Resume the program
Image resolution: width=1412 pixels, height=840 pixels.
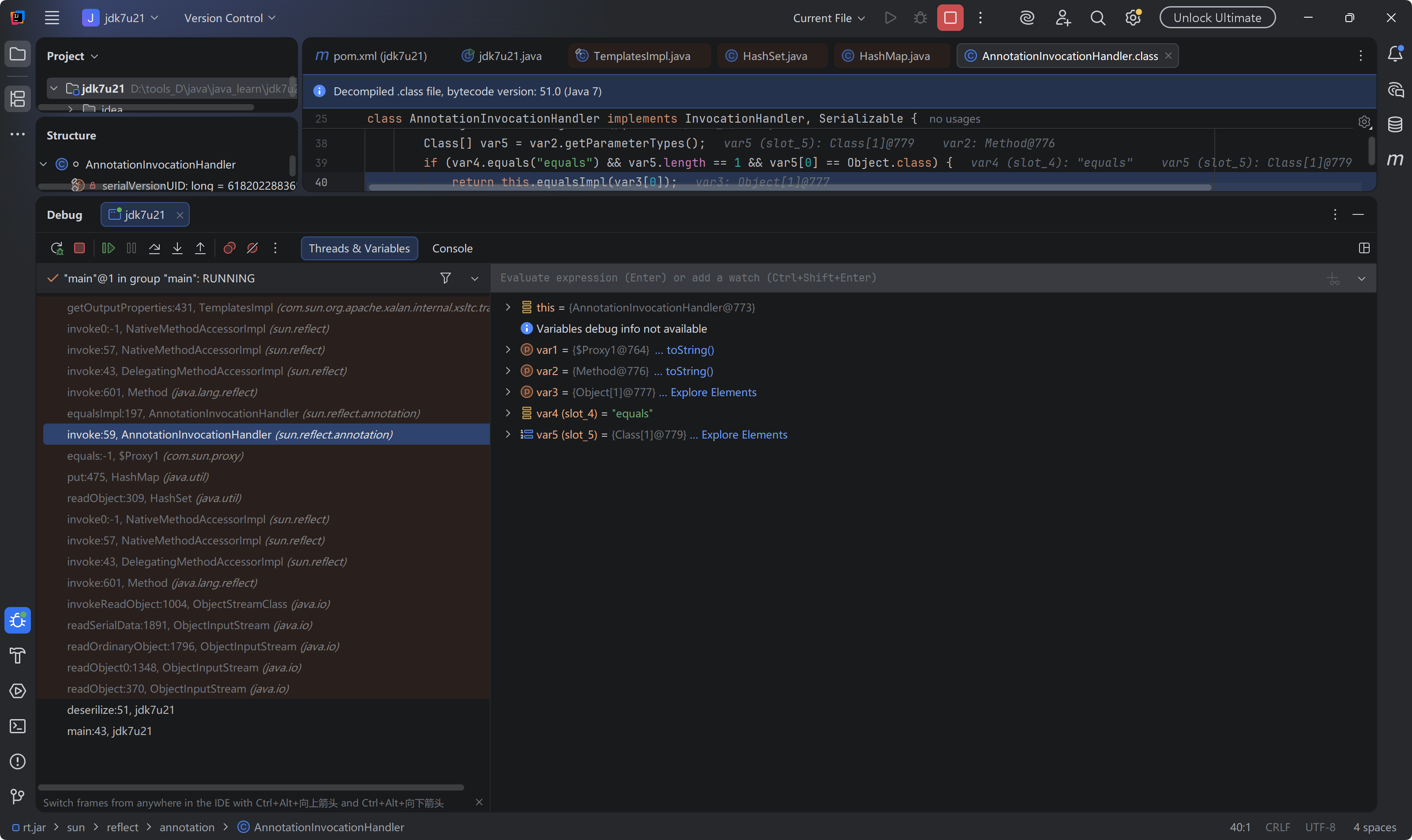[108, 248]
